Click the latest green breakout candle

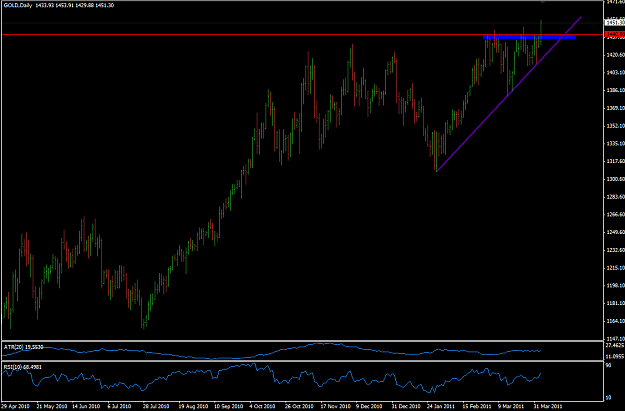[541, 32]
